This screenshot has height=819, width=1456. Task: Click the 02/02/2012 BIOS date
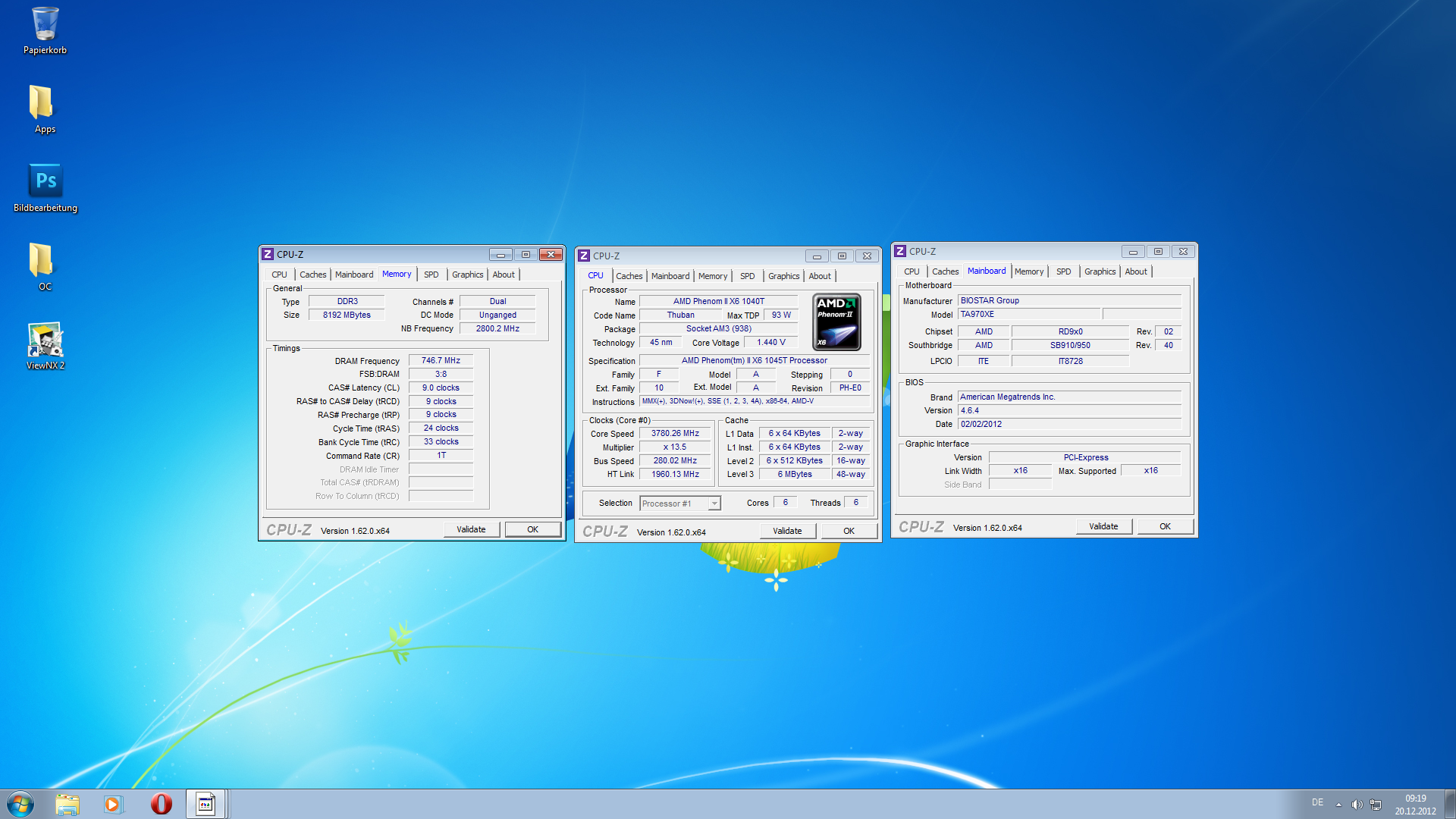point(1069,424)
